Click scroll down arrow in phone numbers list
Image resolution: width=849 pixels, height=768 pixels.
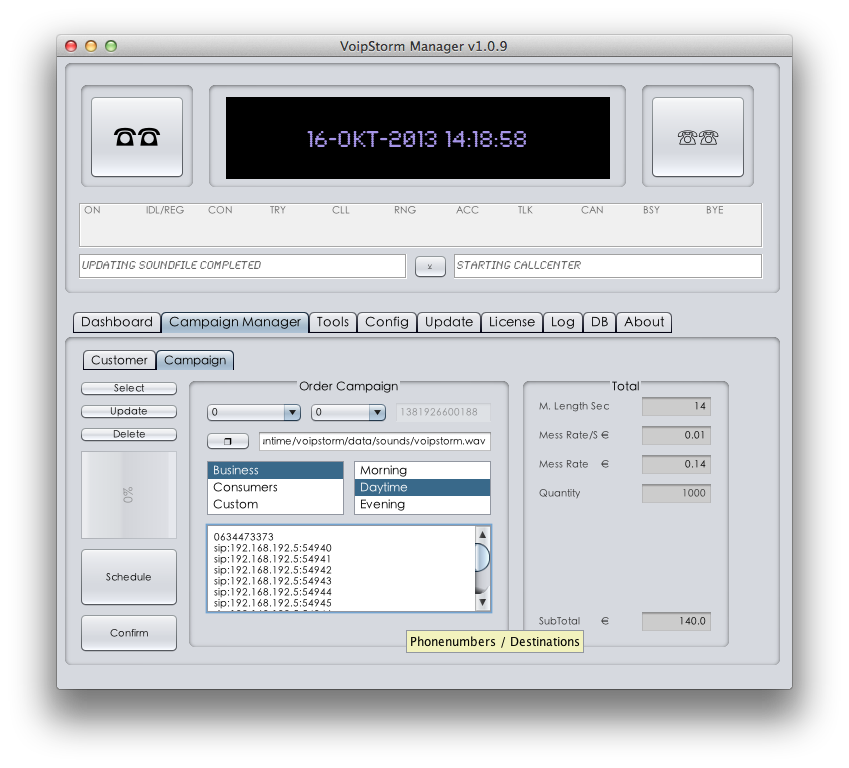tap(483, 603)
